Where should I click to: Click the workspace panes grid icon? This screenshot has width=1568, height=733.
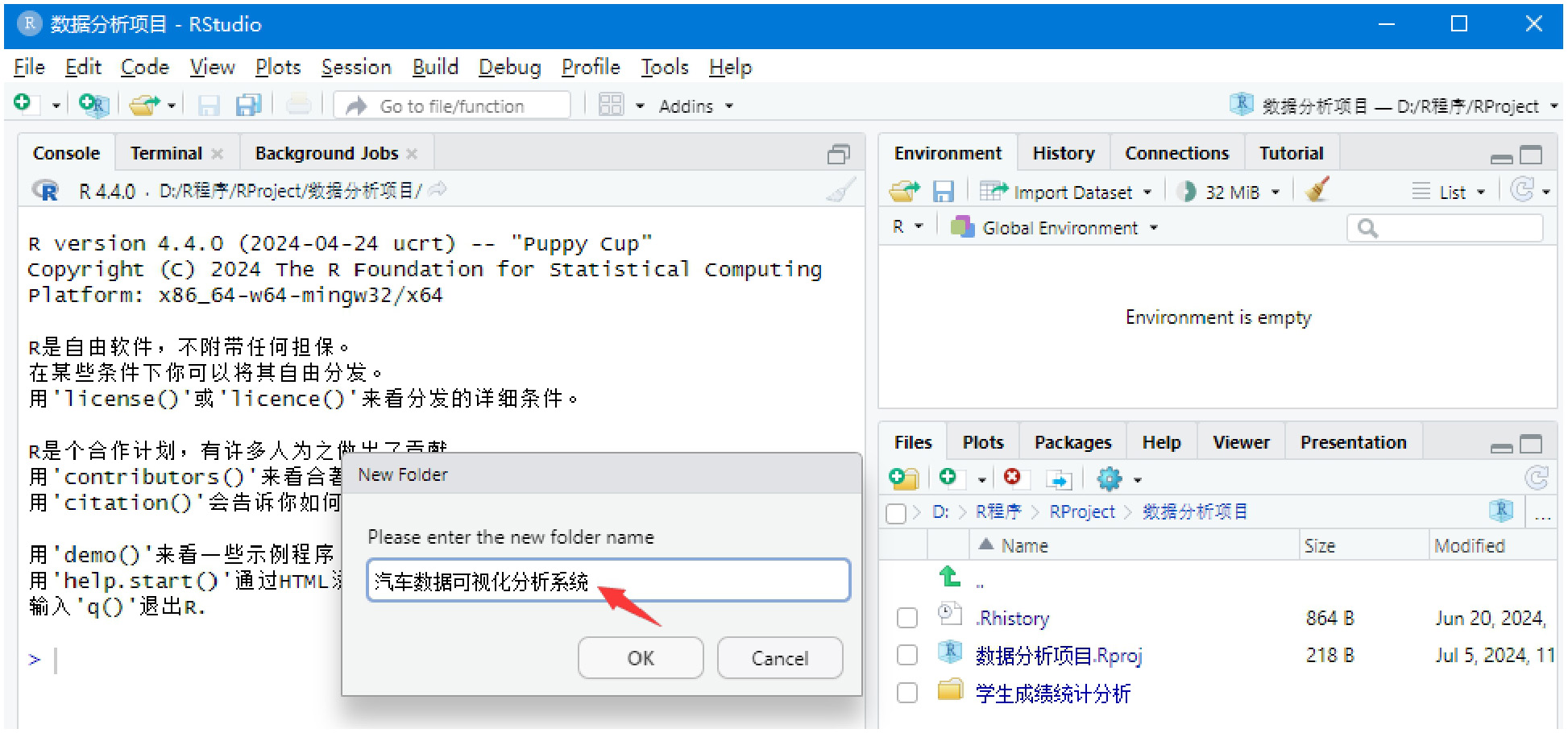[611, 105]
